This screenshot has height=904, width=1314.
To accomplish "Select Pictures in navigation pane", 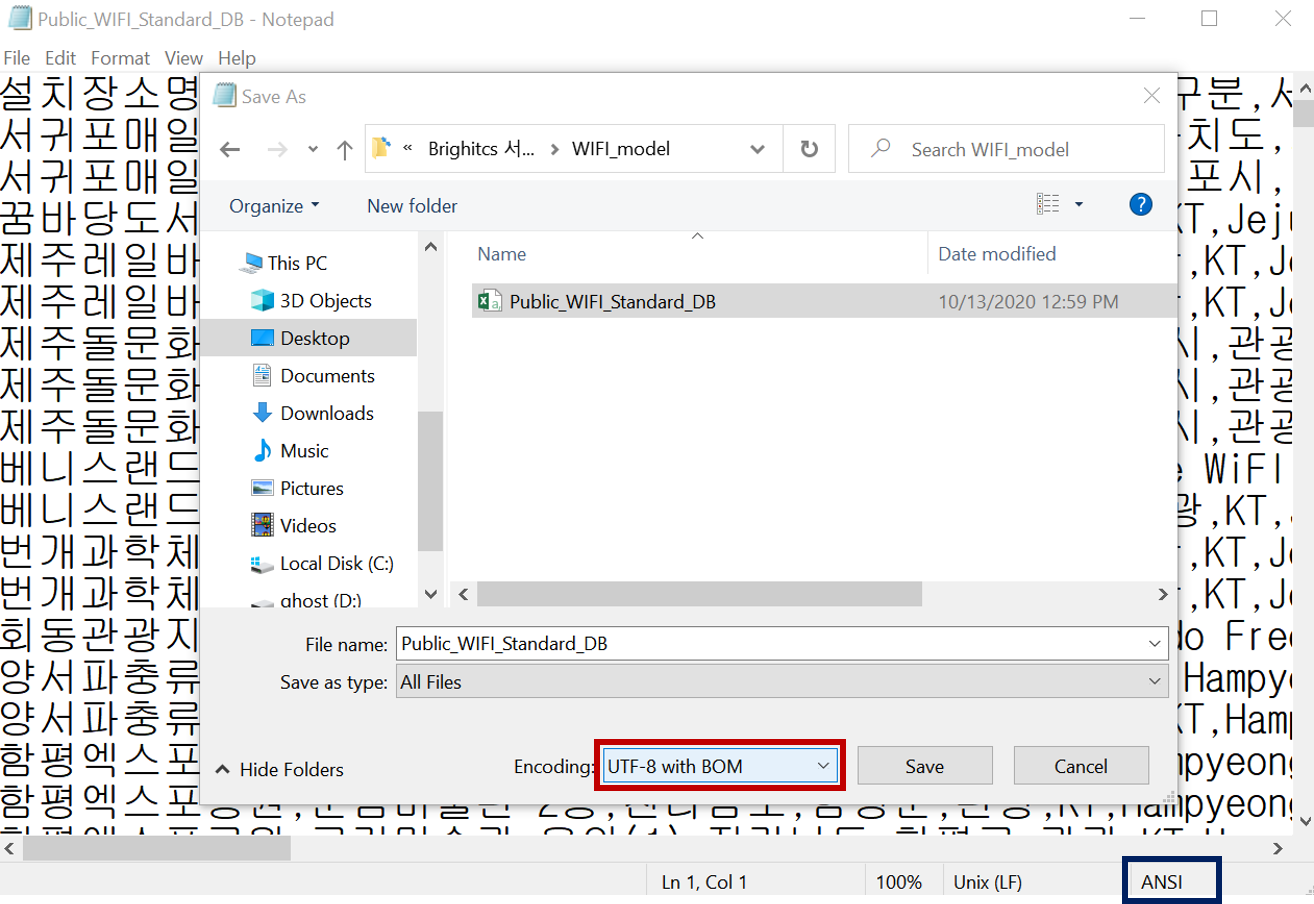I will click(x=311, y=488).
